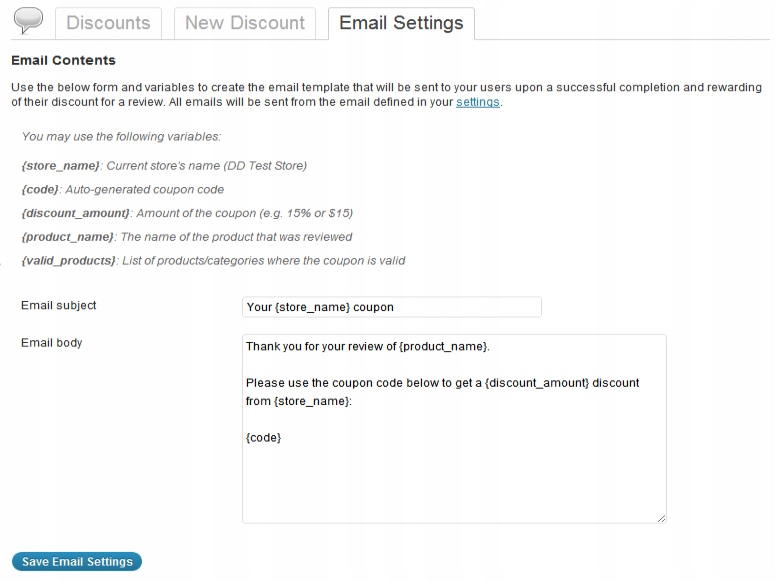Click the Email body label
Viewport: 776px width, 582px height.
pyautogui.click(x=52, y=343)
